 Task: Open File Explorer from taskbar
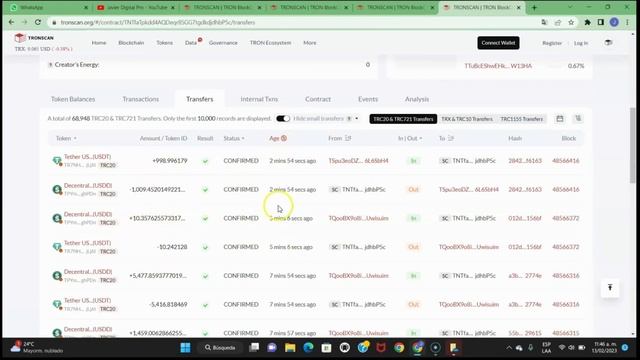(290, 347)
